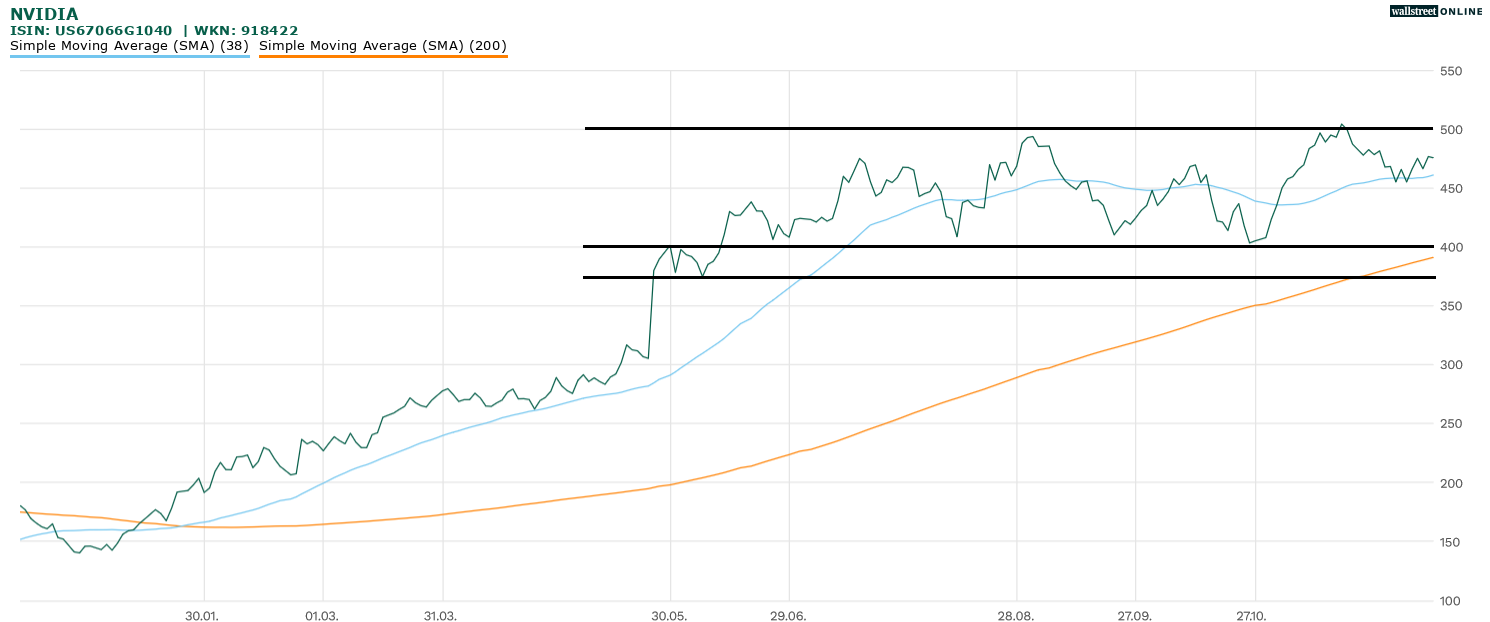The height and width of the screenshot is (622, 1490).
Task: Click the 28.08. date label
Action: click(1016, 616)
